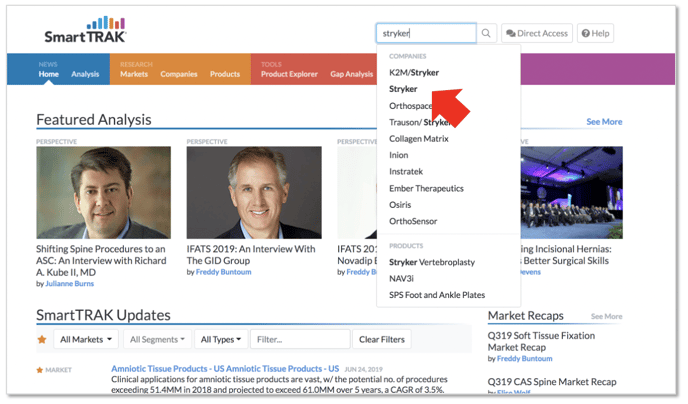The width and height of the screenshot is (688, 404).
Task: Open the Products research tab
Action: coord(225,74)
